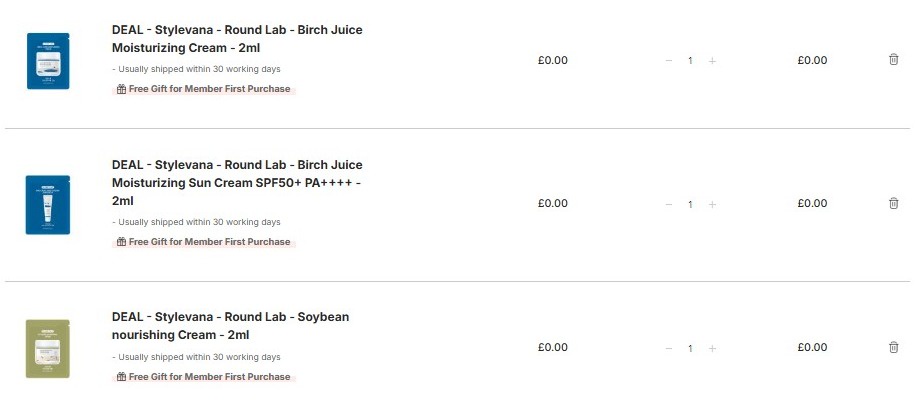Click Soybean nourishing Cream thumbnail image
The width and height of the screenshot is (917, 411).
pos(48,348)
